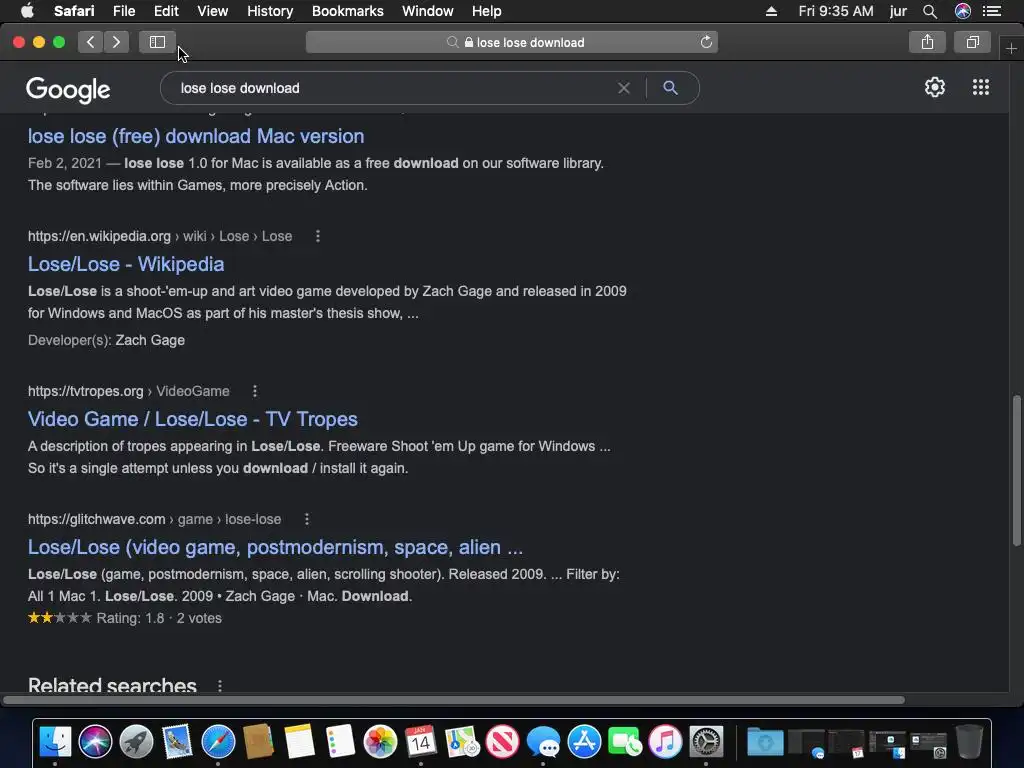
Task: Click the vertical page scrollbar thumb
Action: click(1016, 470)
